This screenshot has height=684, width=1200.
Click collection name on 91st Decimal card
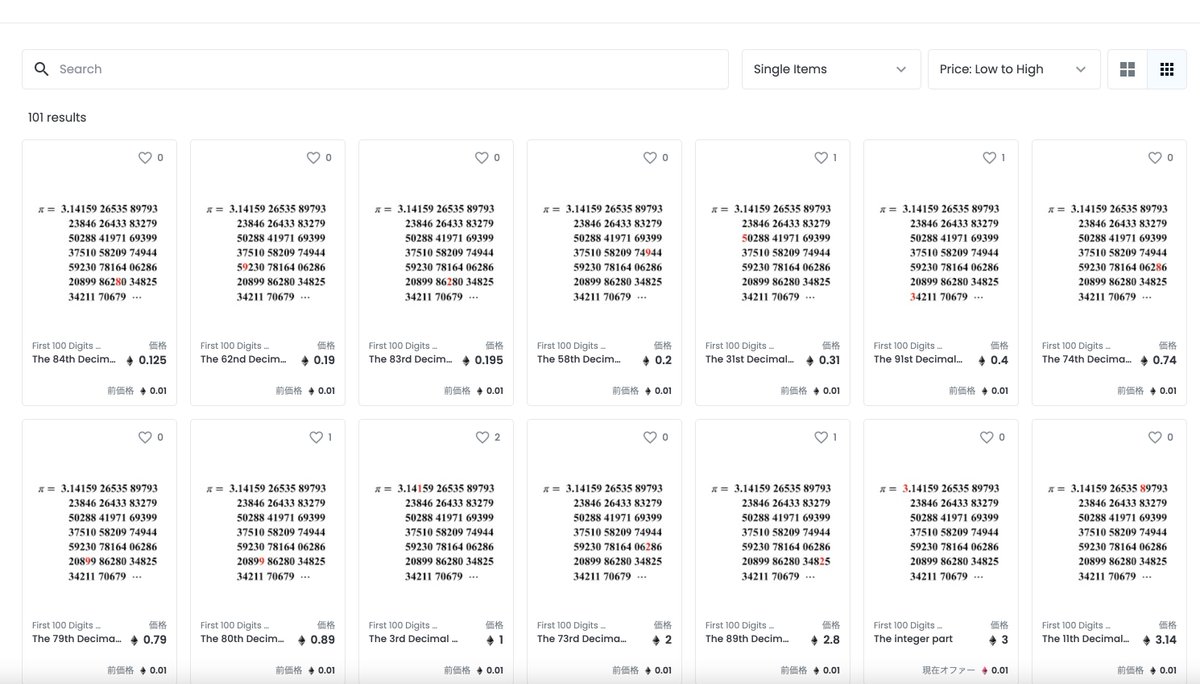908,346
